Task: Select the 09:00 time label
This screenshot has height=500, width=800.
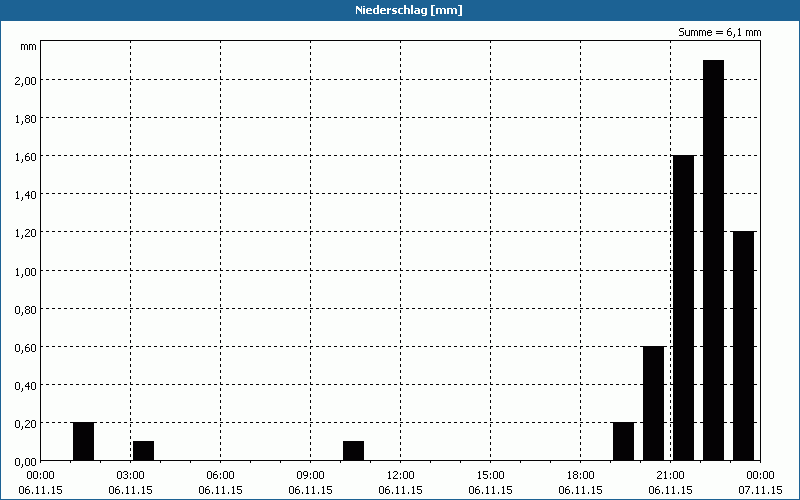Action: click(x=310, y=476)
